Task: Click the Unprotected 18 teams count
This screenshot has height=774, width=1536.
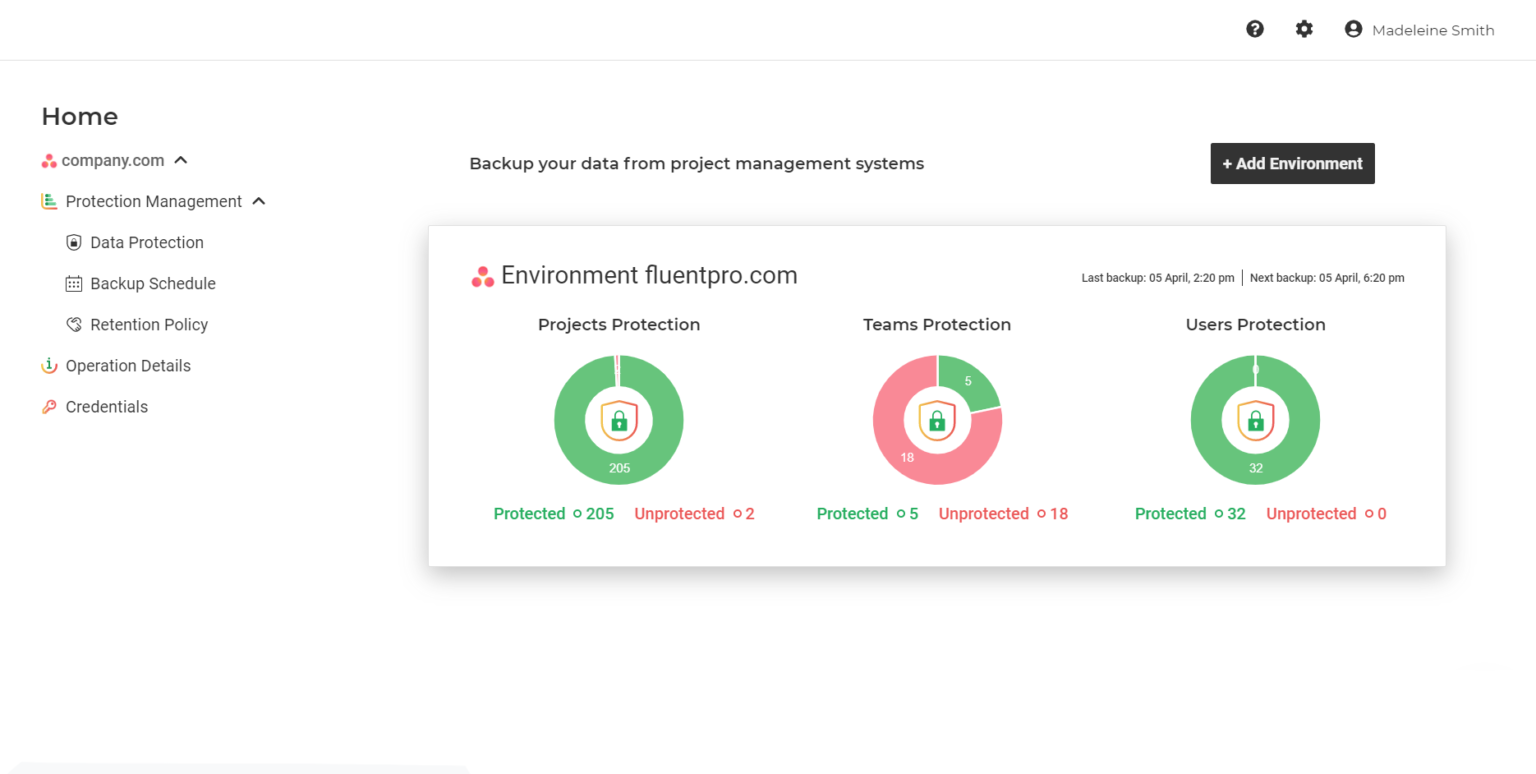Action: pos(1003,513)
